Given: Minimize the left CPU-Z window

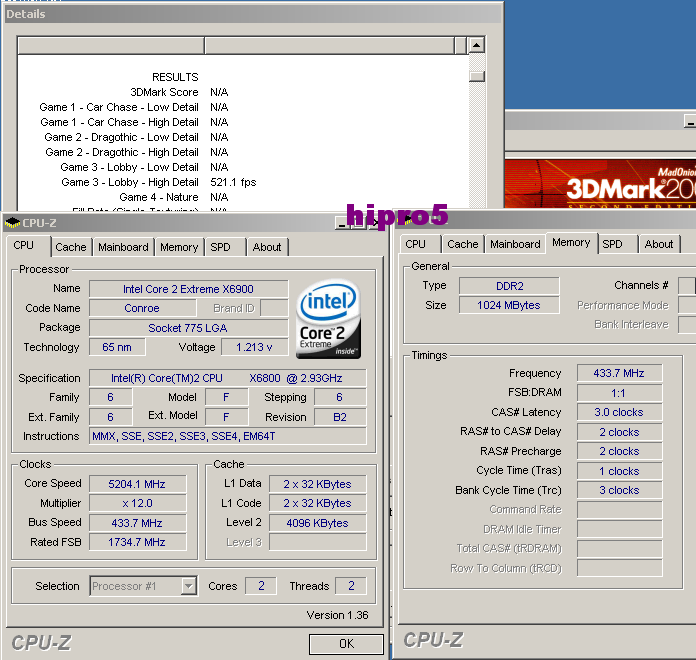Looking at the screenshot, I should pos(341,223).
